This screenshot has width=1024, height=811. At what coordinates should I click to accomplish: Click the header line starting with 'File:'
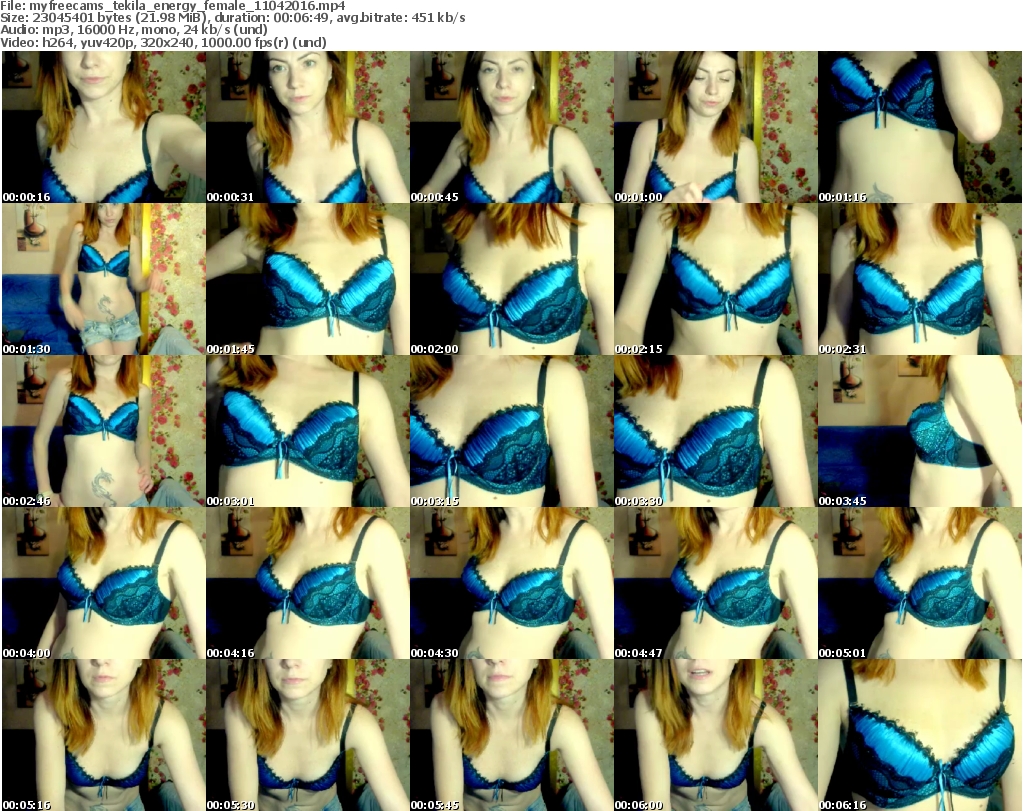[173, 6]
